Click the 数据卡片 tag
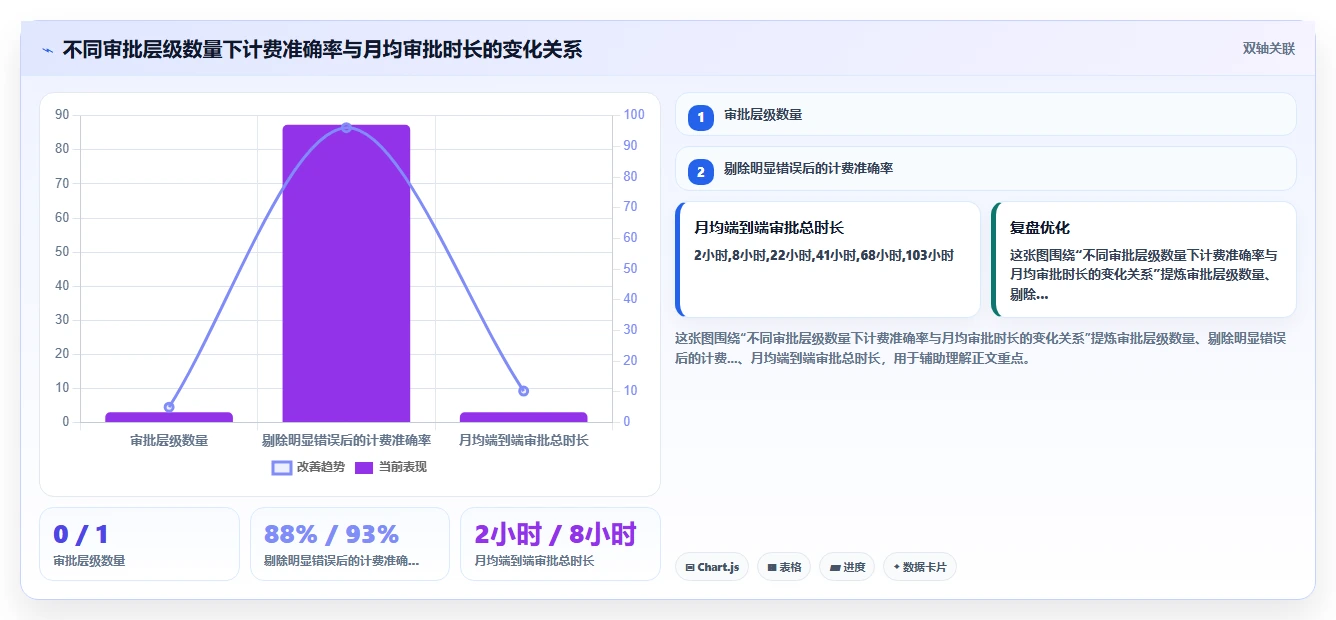This screenshot has height=620, width=1336. coord(920,567)
